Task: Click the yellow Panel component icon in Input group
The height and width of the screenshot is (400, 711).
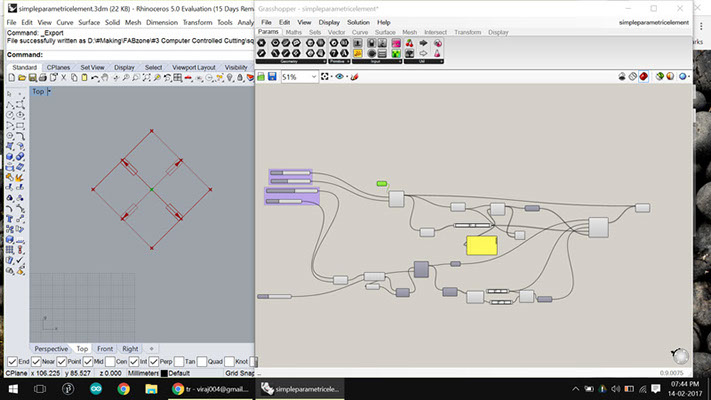Action: [x=358, y=54]
